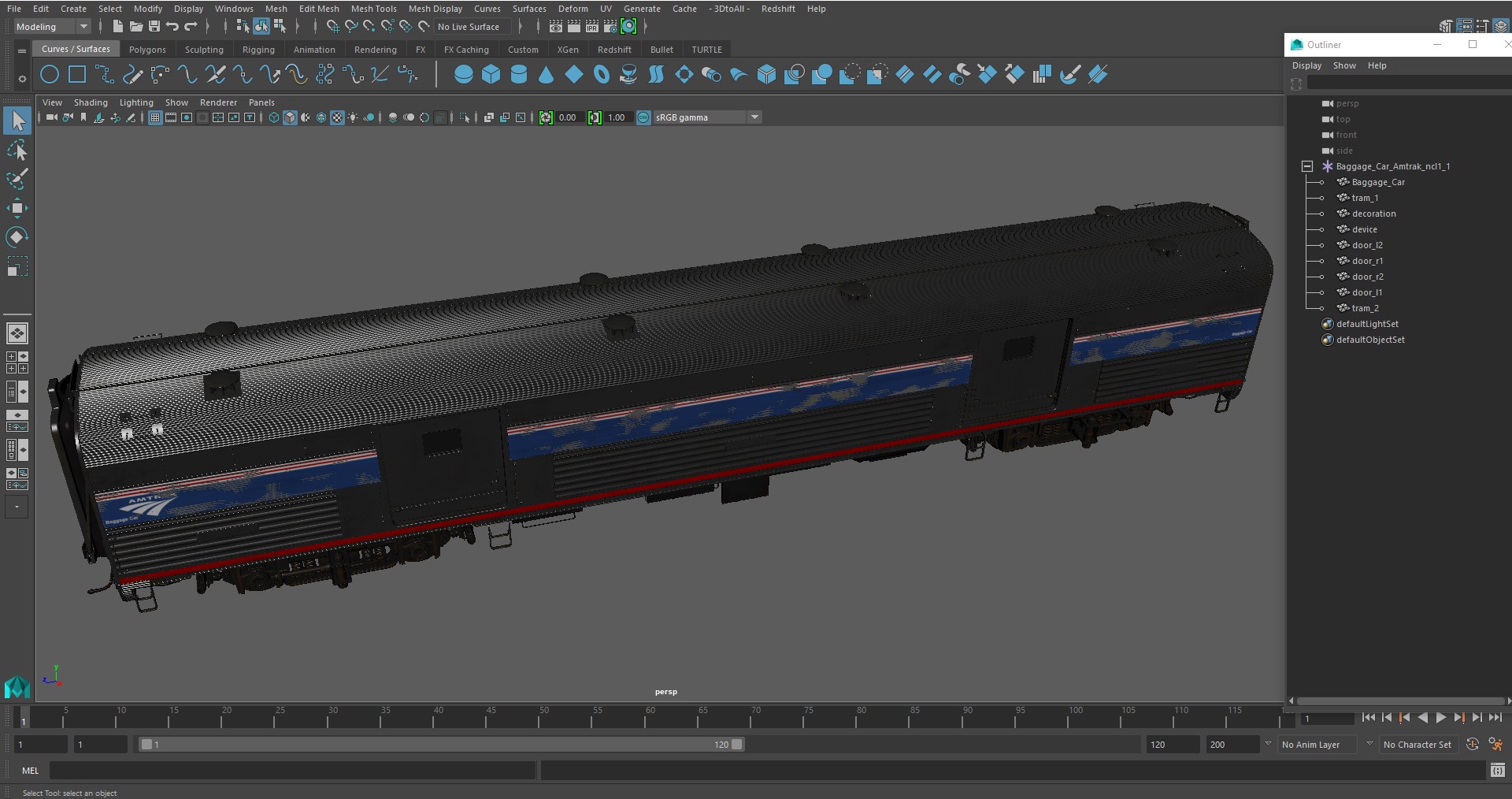Toggle gamma control button
Screen dimensions: 1512x799
595,117
